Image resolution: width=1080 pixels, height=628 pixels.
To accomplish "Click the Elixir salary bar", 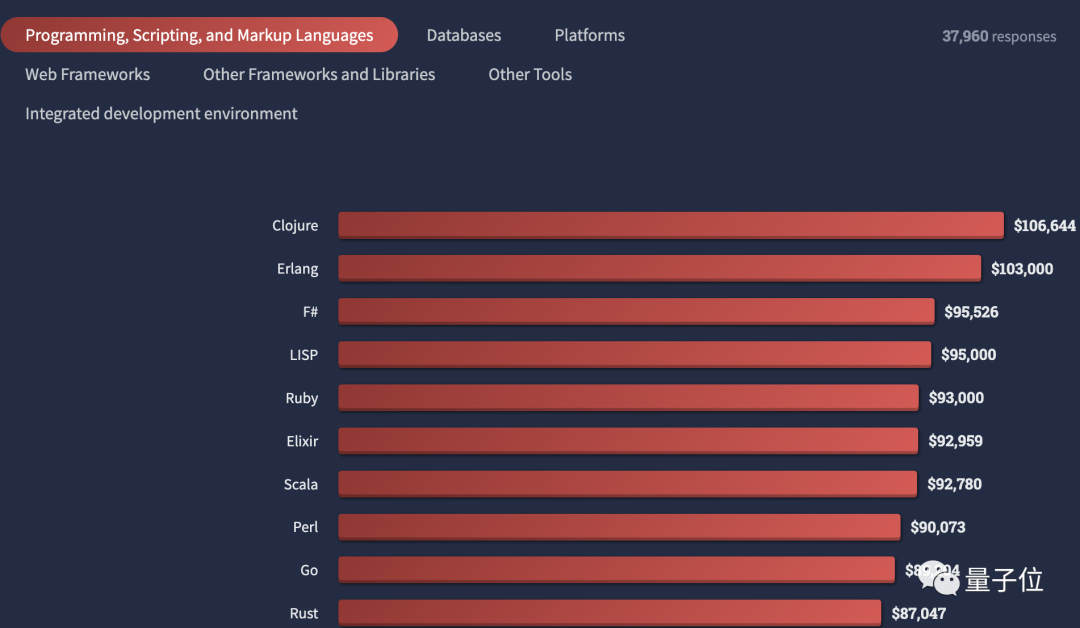I will point(627,440).
